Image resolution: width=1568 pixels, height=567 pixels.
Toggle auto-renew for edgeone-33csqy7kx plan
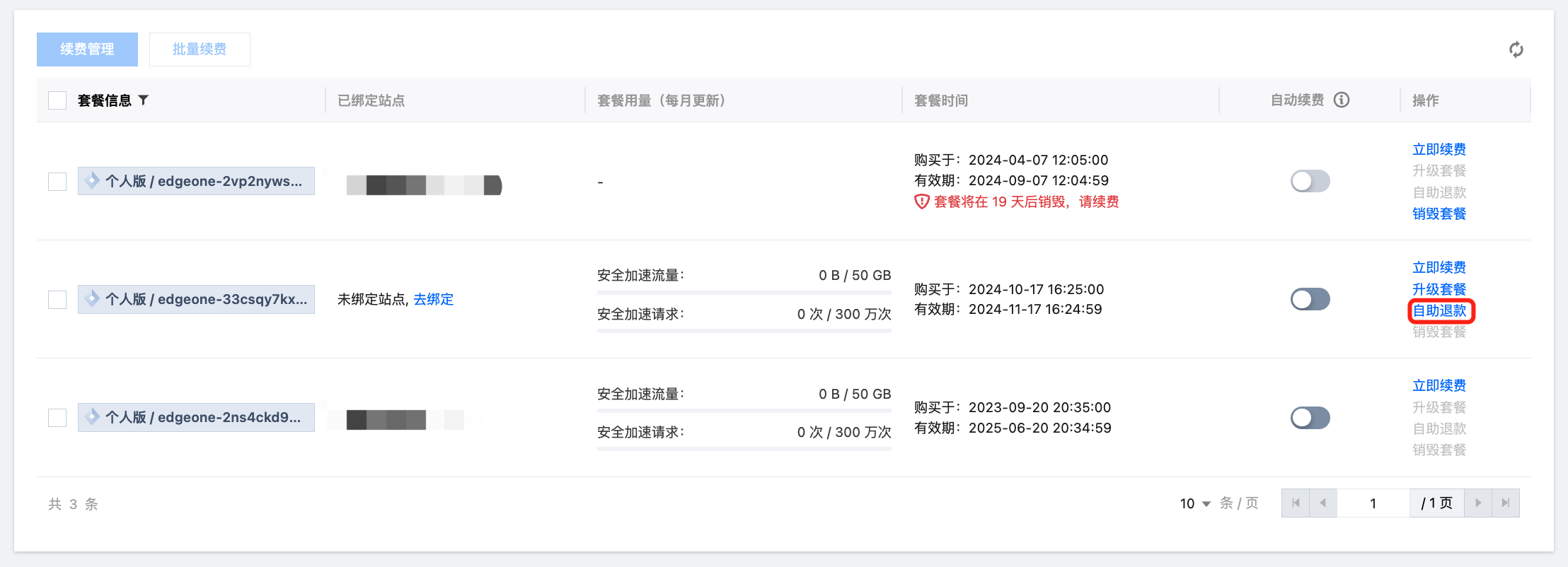pos(1310,299)
